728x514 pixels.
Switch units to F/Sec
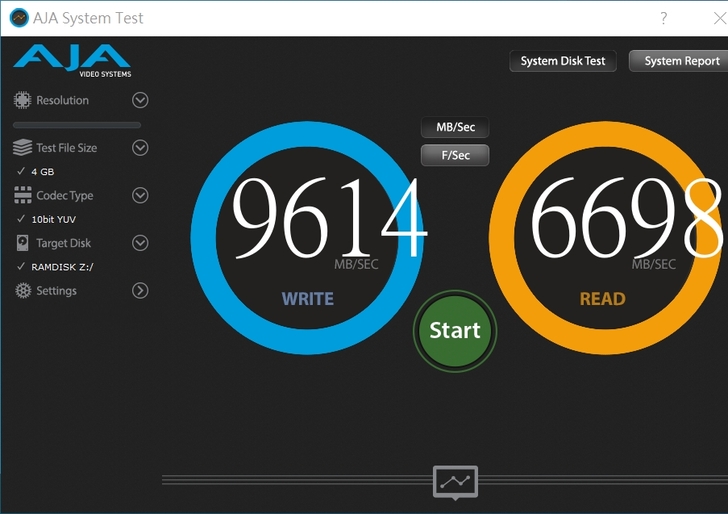coord(455,155)
